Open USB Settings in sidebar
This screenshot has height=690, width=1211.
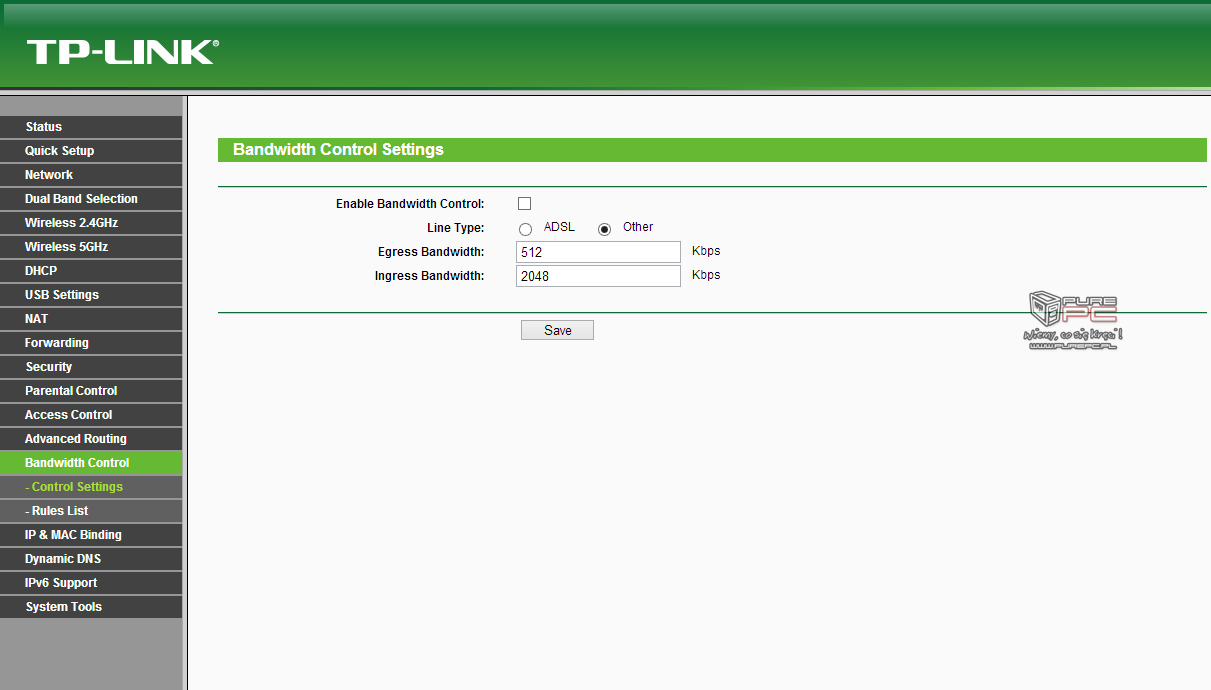[62, 295]
